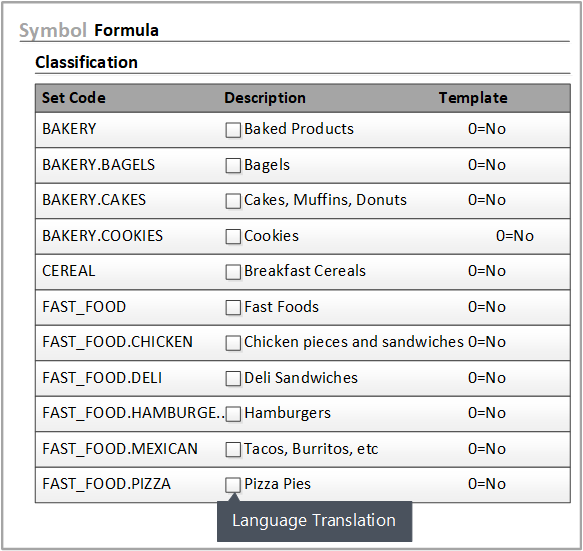Check the Bagels language translation box
This screenshot has height=551, width=583.
[233, 165]
